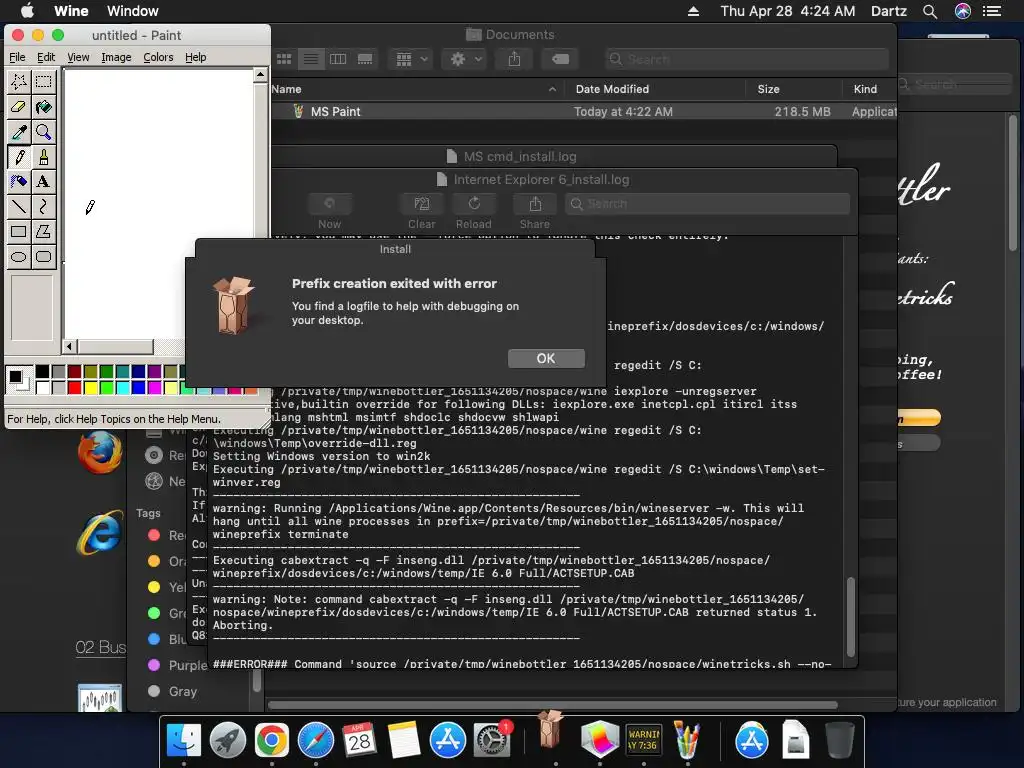This screenshot has height=768, width=1024.
Task: Open the Wine menu in menu bar
Action: [71, 11]
